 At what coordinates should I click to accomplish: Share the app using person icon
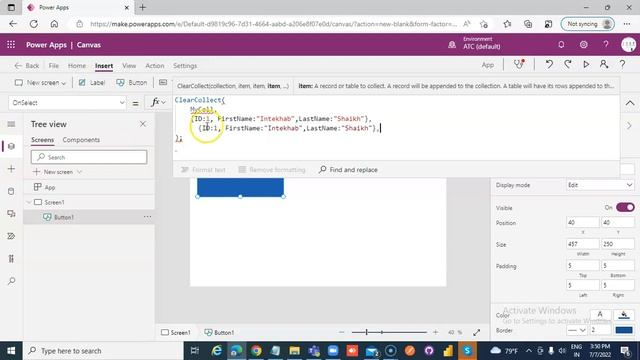click(604, 64)
